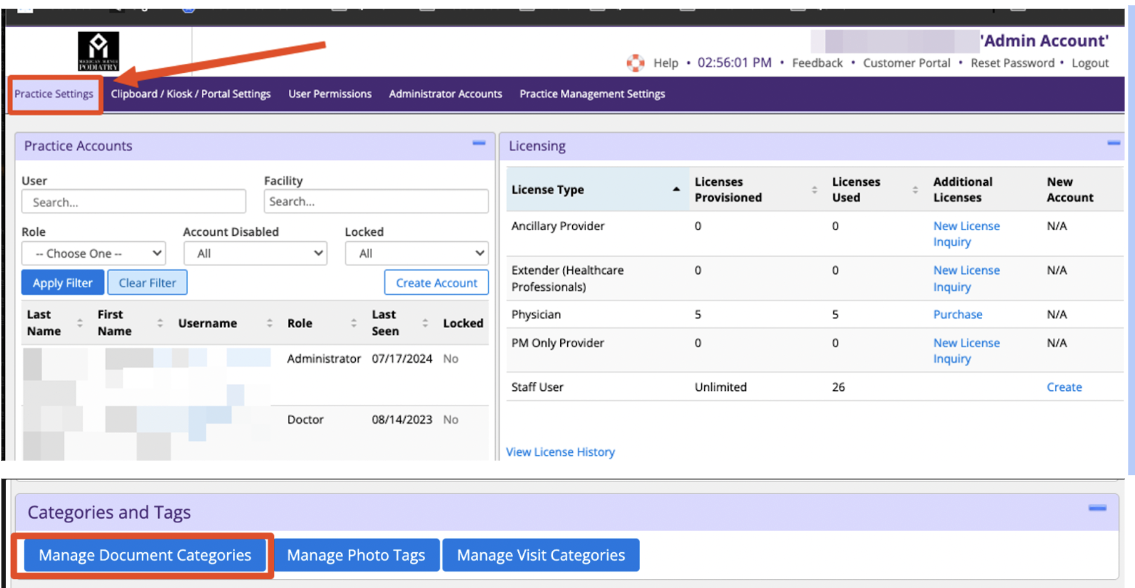Viewport: 1135px width, 588px height.
Task: Open the Account Disabled dropdown
Action: (255, 254)
